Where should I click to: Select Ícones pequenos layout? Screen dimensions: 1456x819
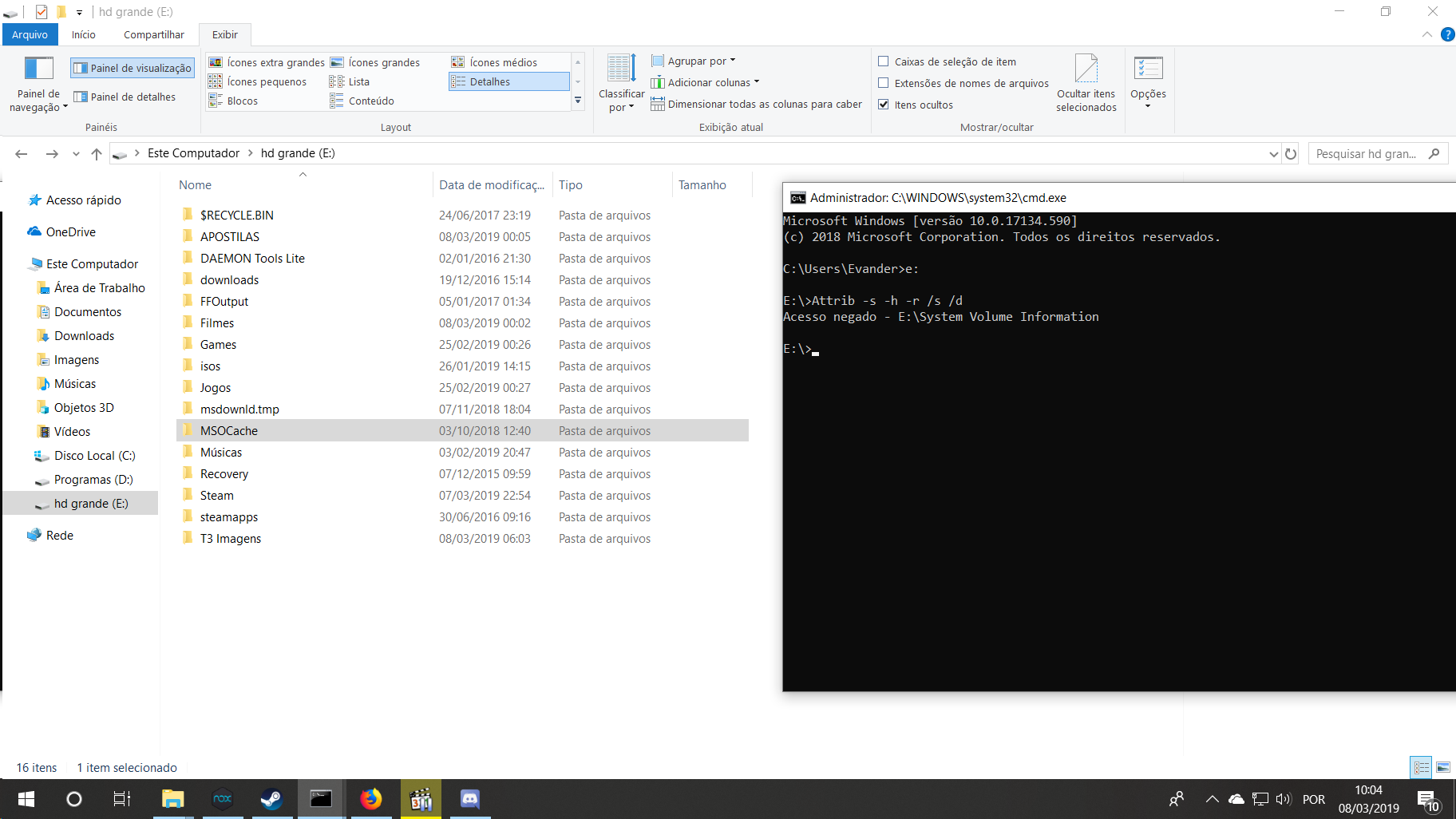tap(258, 81)
